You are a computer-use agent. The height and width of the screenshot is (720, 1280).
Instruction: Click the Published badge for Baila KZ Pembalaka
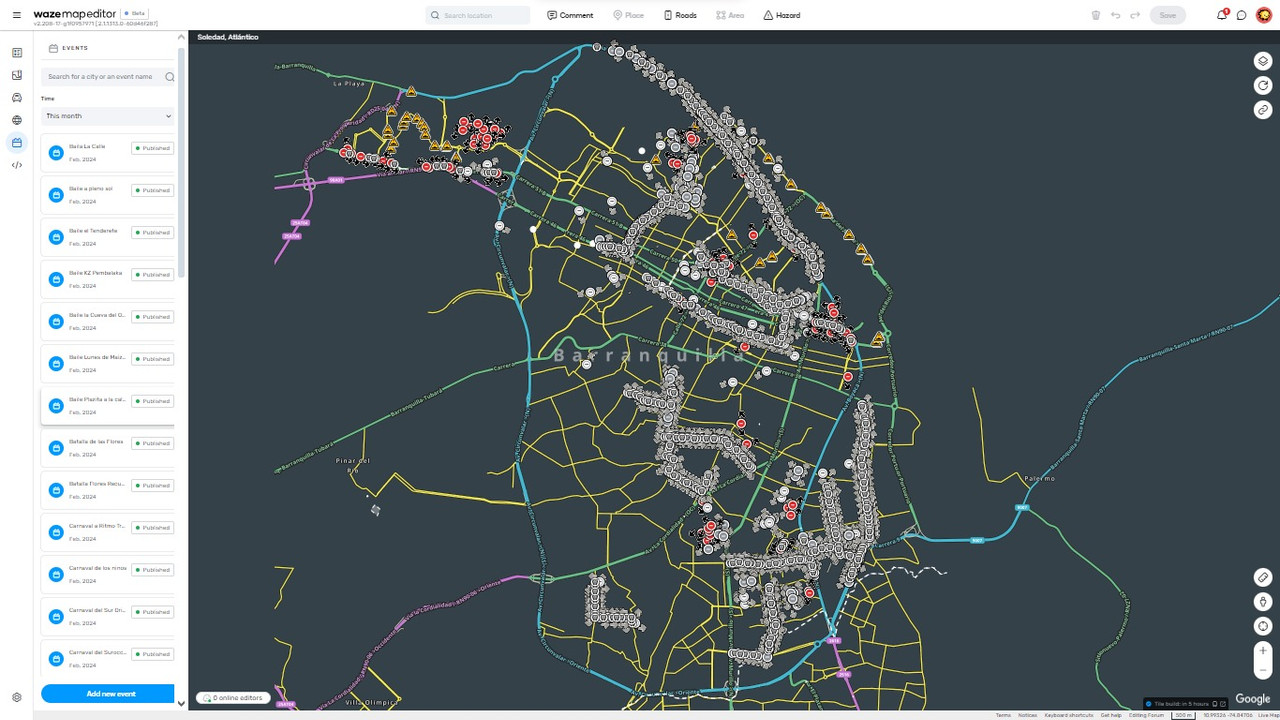[153, 274]
